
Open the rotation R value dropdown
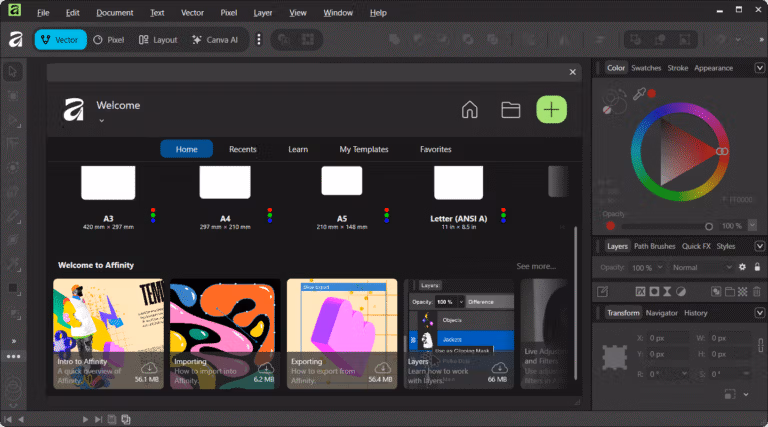click(684, 374)
